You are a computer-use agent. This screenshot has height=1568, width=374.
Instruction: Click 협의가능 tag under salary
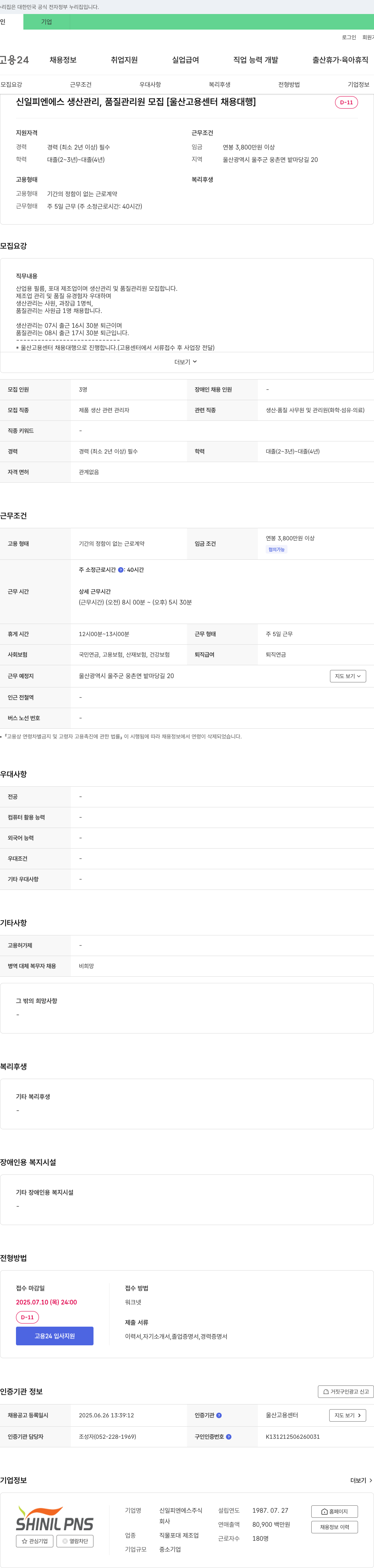point(277,549)
